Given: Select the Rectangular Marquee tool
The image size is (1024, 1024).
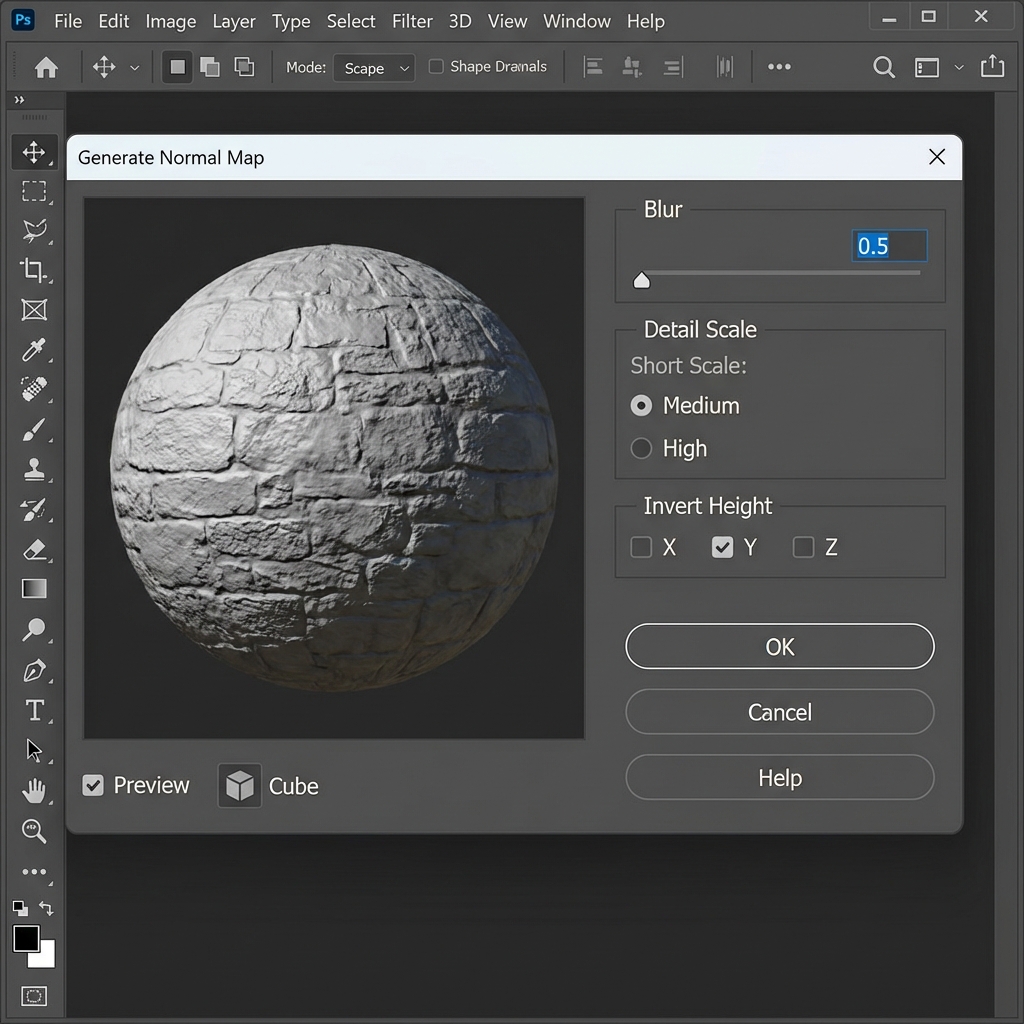Looking at the screenshot, I should click(x=34, y=192).
